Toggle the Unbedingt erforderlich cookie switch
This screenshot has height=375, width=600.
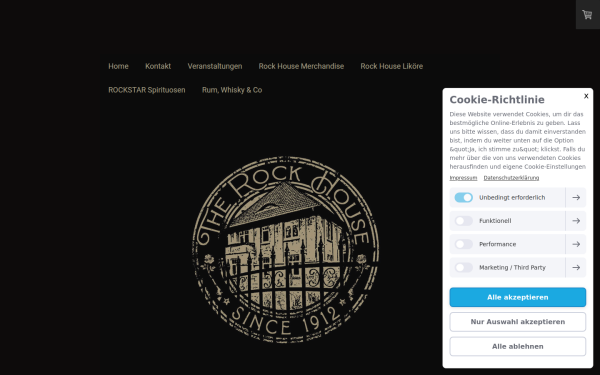point(463,197)
